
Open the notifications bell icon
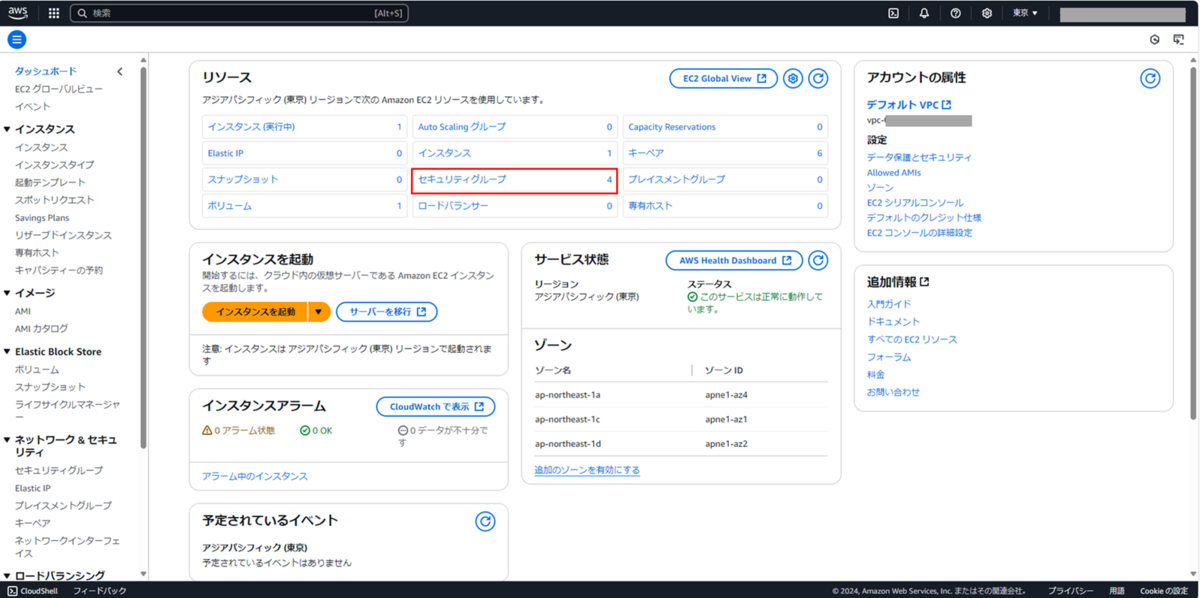(x=924, y=13)
